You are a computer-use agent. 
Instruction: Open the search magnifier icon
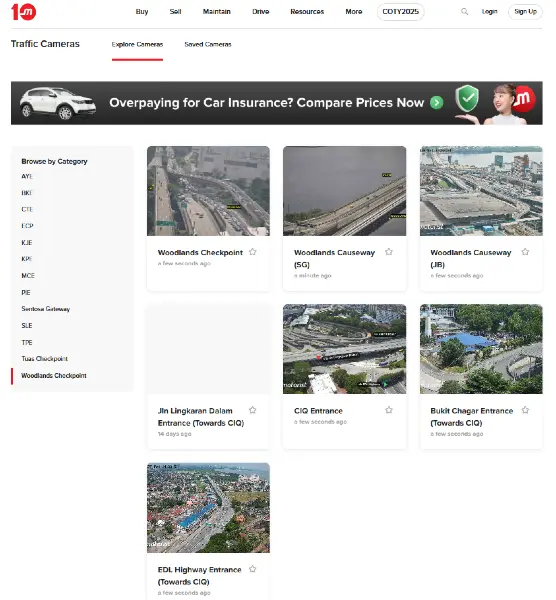click(x=464, y=11)
